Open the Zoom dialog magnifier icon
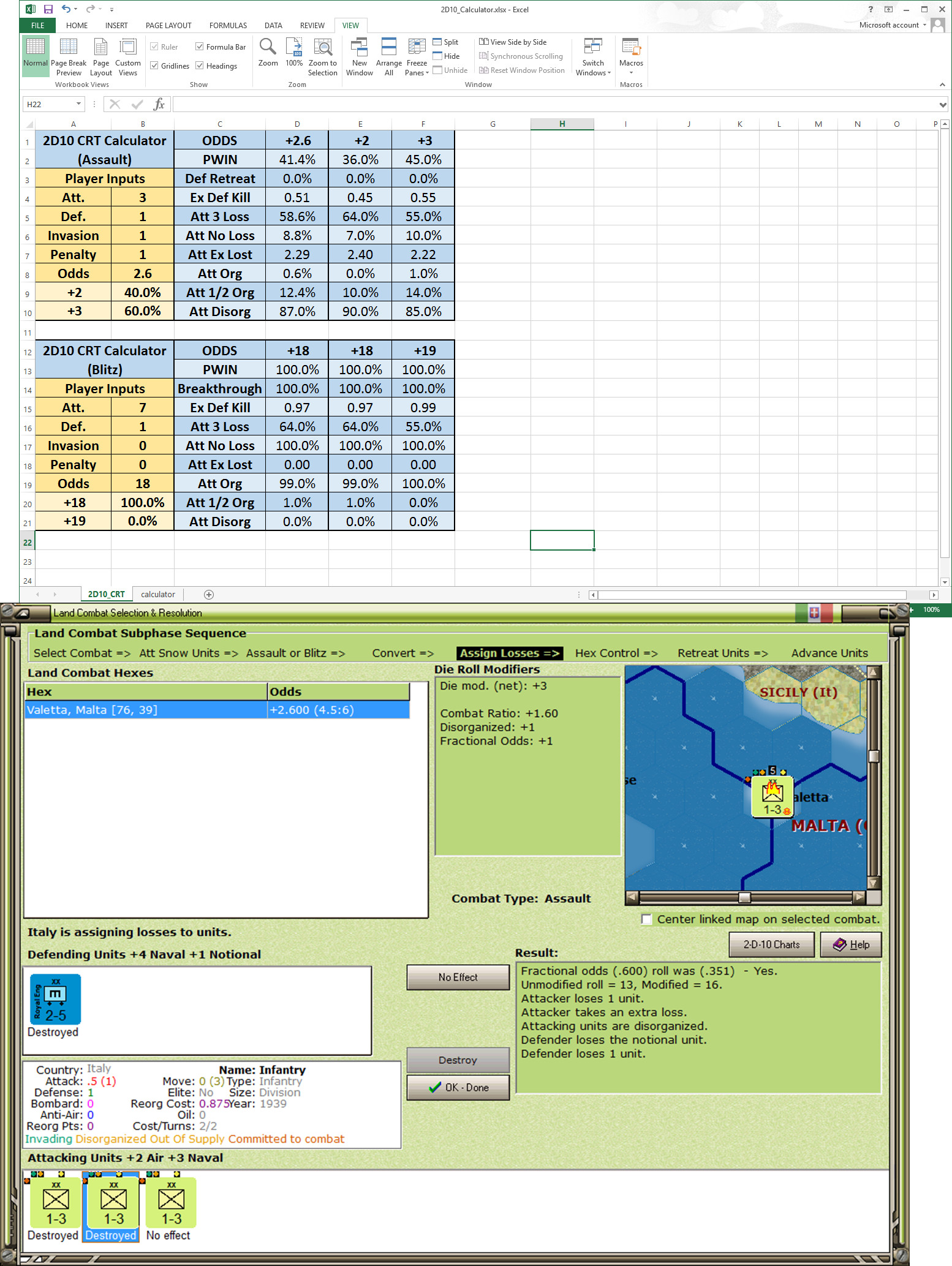The image size is (952, 1266). (268, 47)
